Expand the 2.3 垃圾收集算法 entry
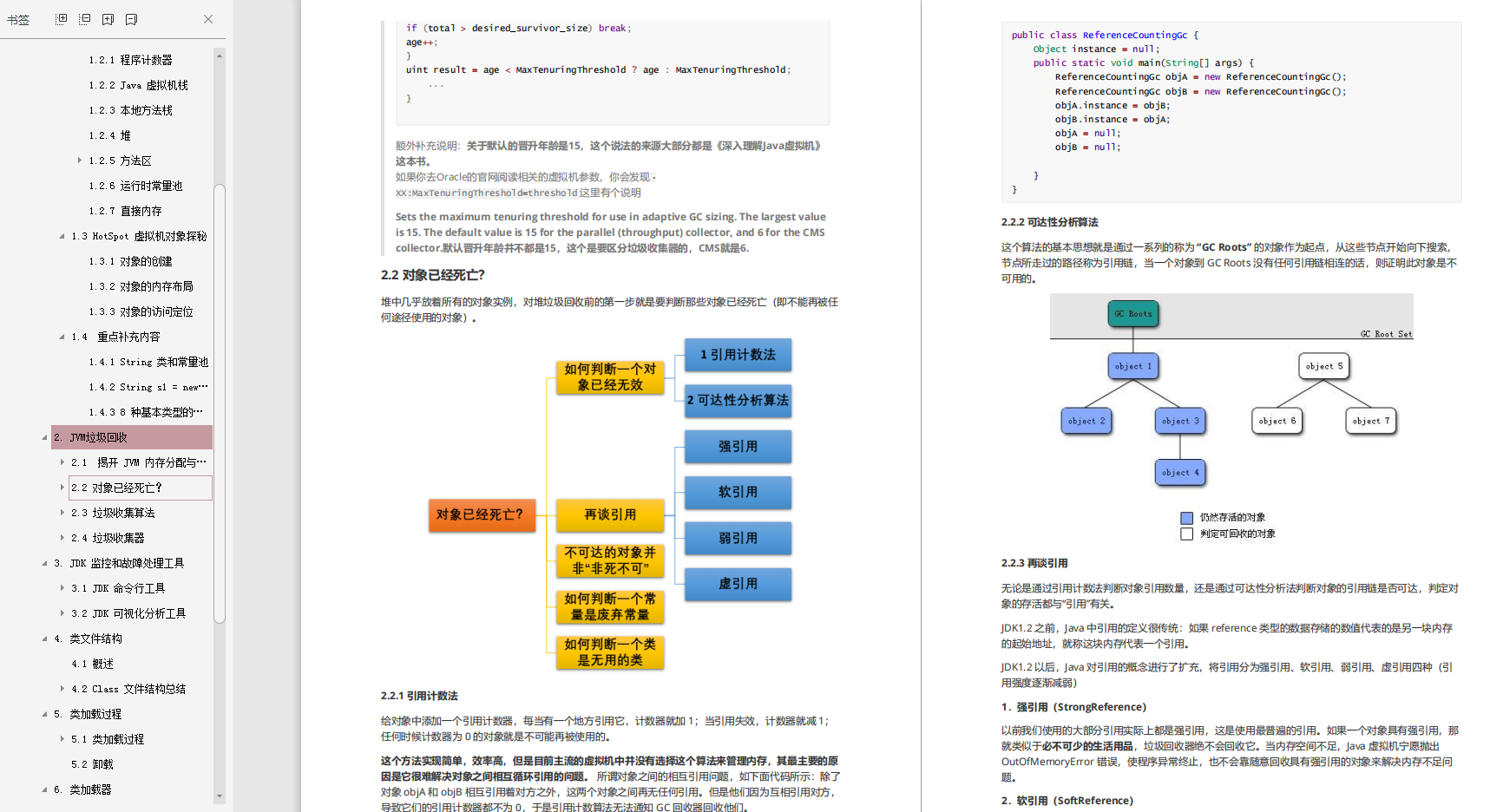Image resolution: width=1490 pixels, height=812 pixels. click(61, 513)
